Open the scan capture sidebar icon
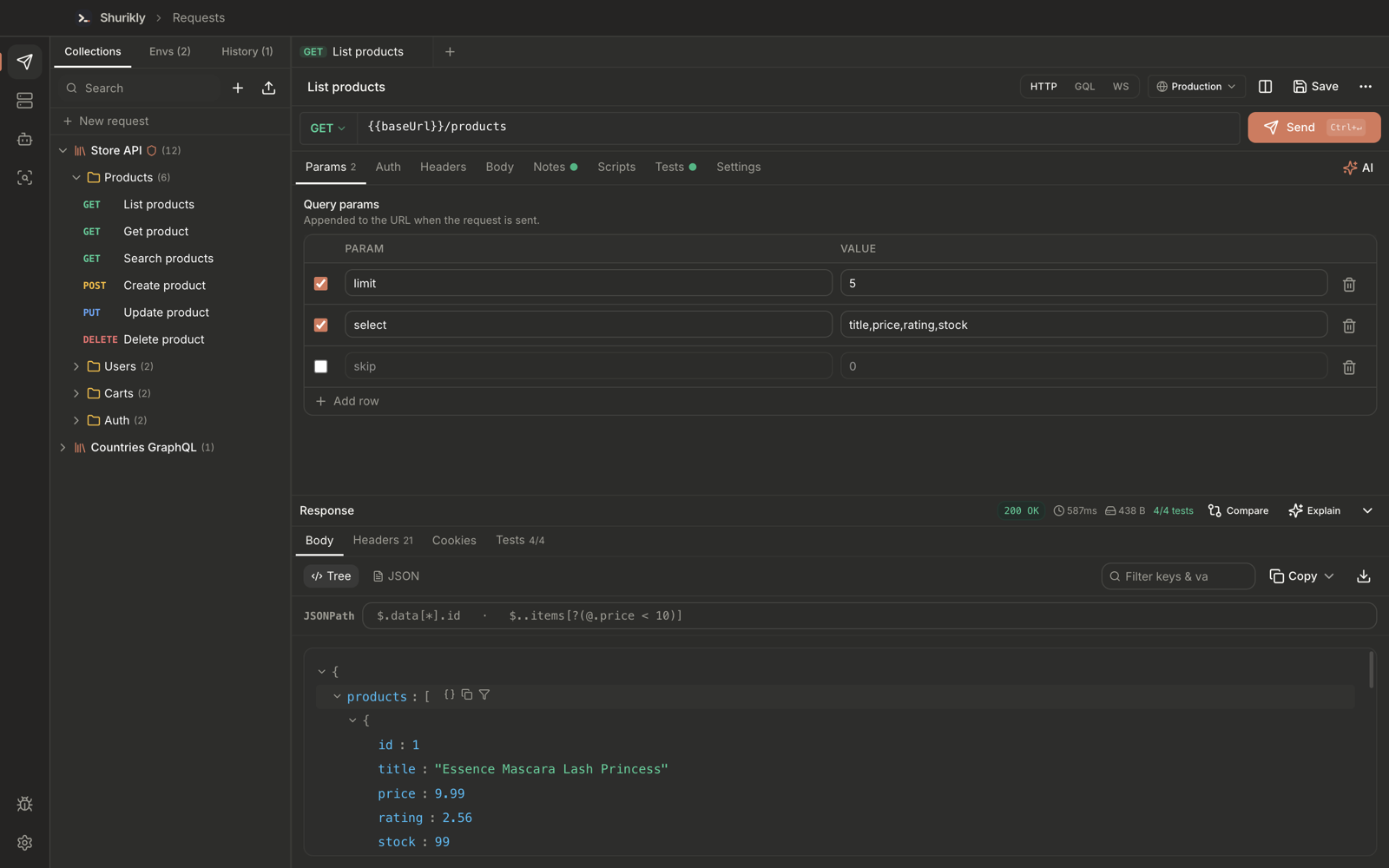Image resolution: width=1389 pixels, height=868 pixels. 24,177
